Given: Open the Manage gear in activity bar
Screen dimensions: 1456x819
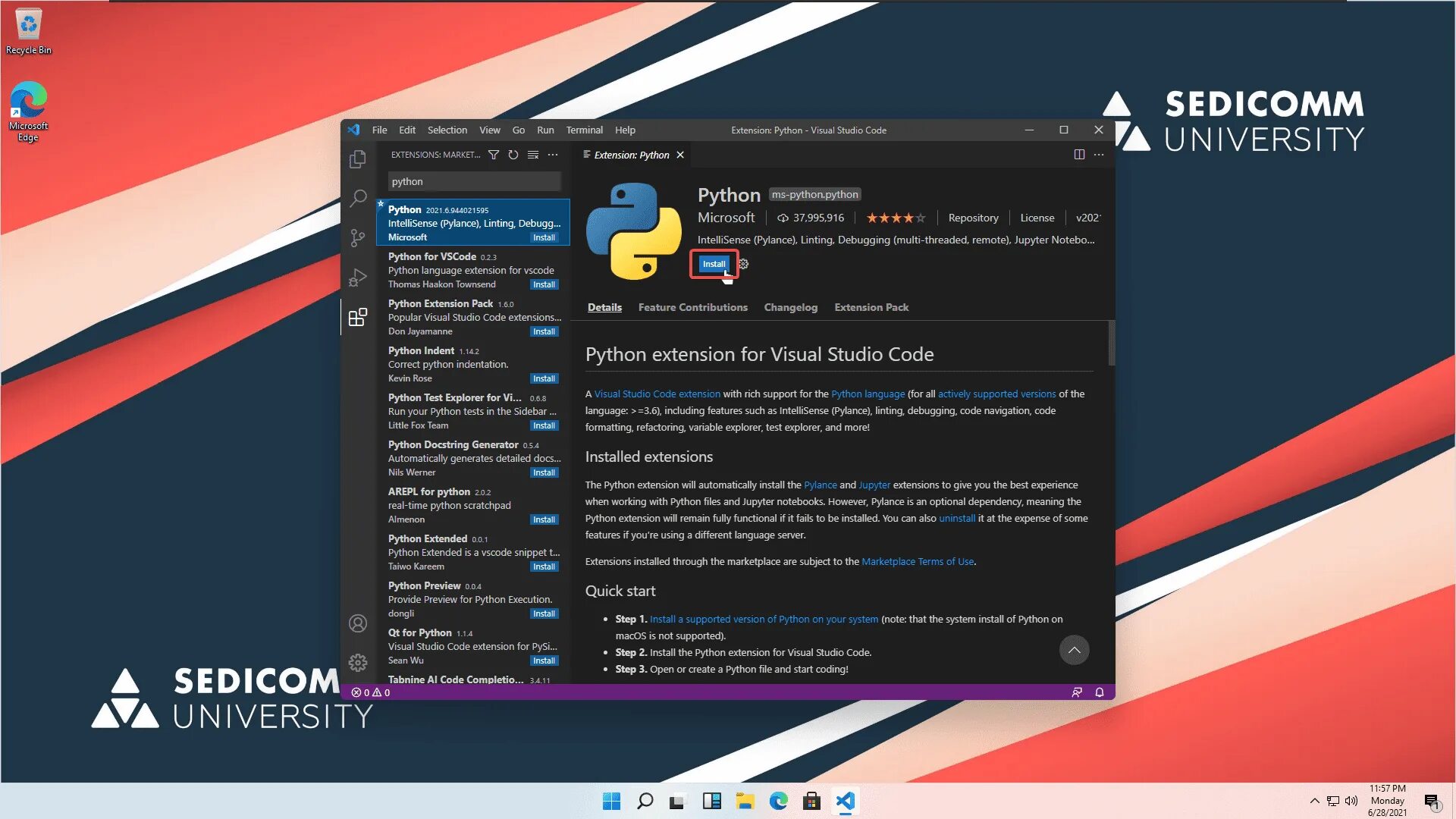Looking at the screenshot, I should tap(357, 663).
